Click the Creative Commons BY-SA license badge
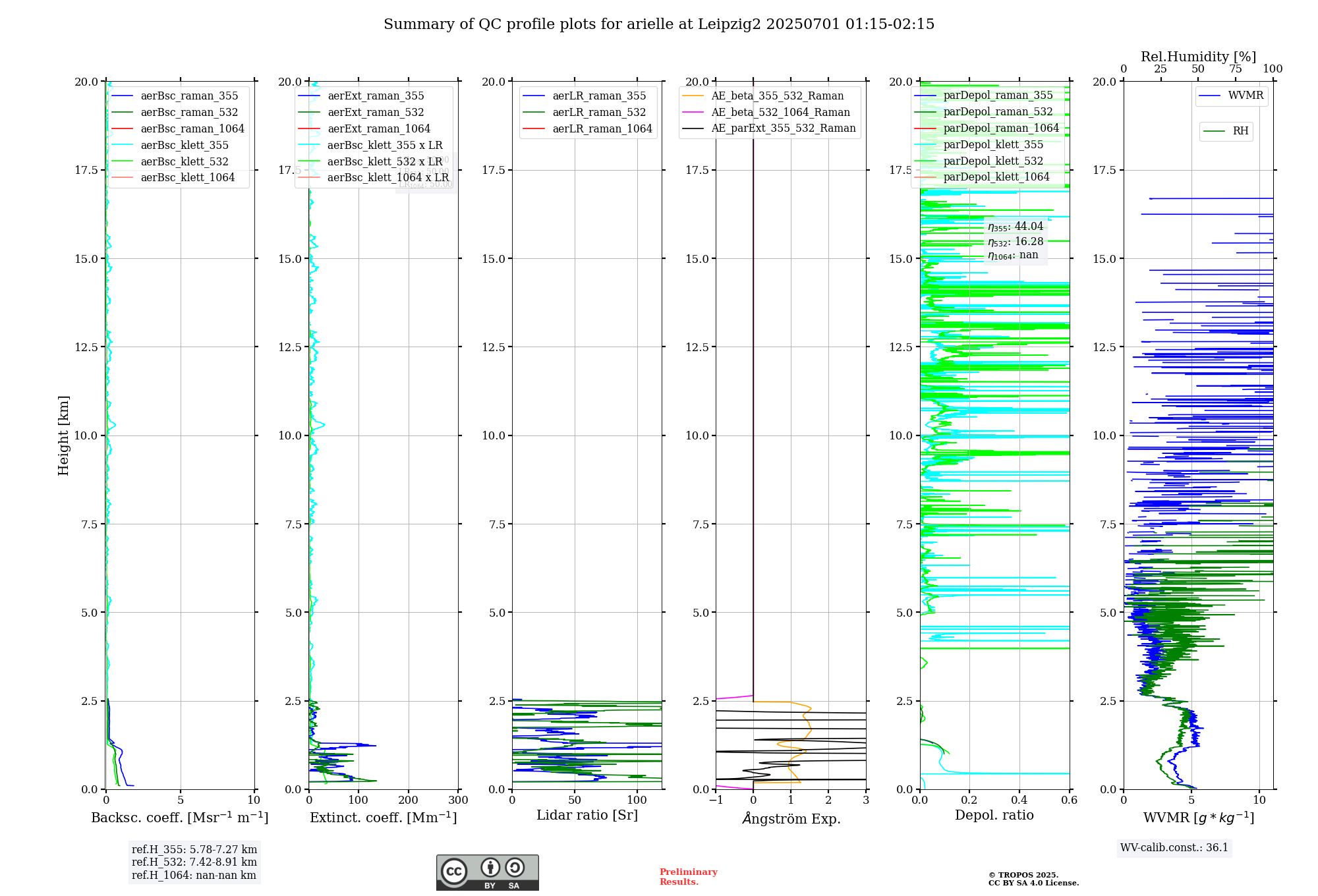Viewport: 1318px width, 896px height. (x=487, y=873)
